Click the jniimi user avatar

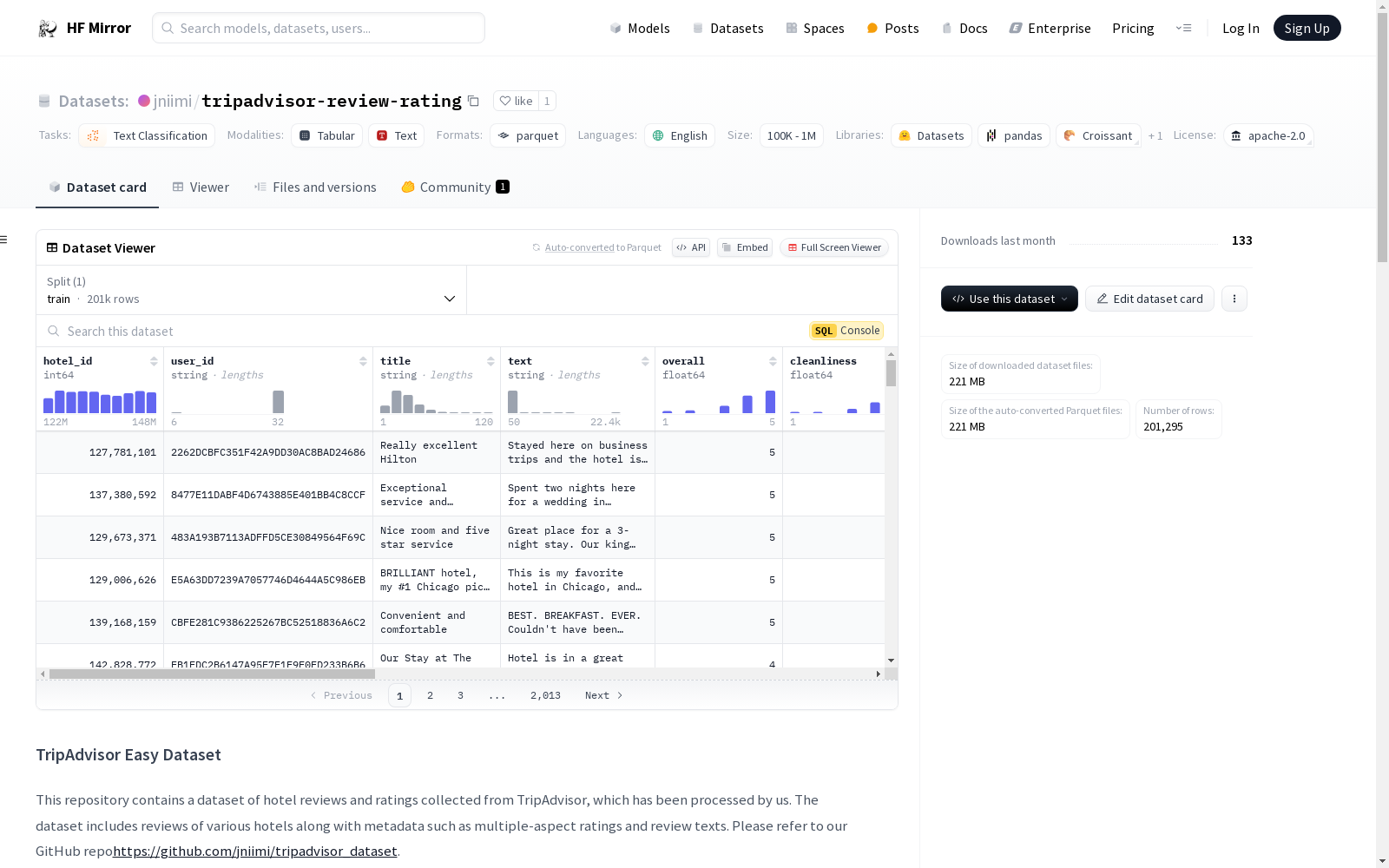(144, 101)
